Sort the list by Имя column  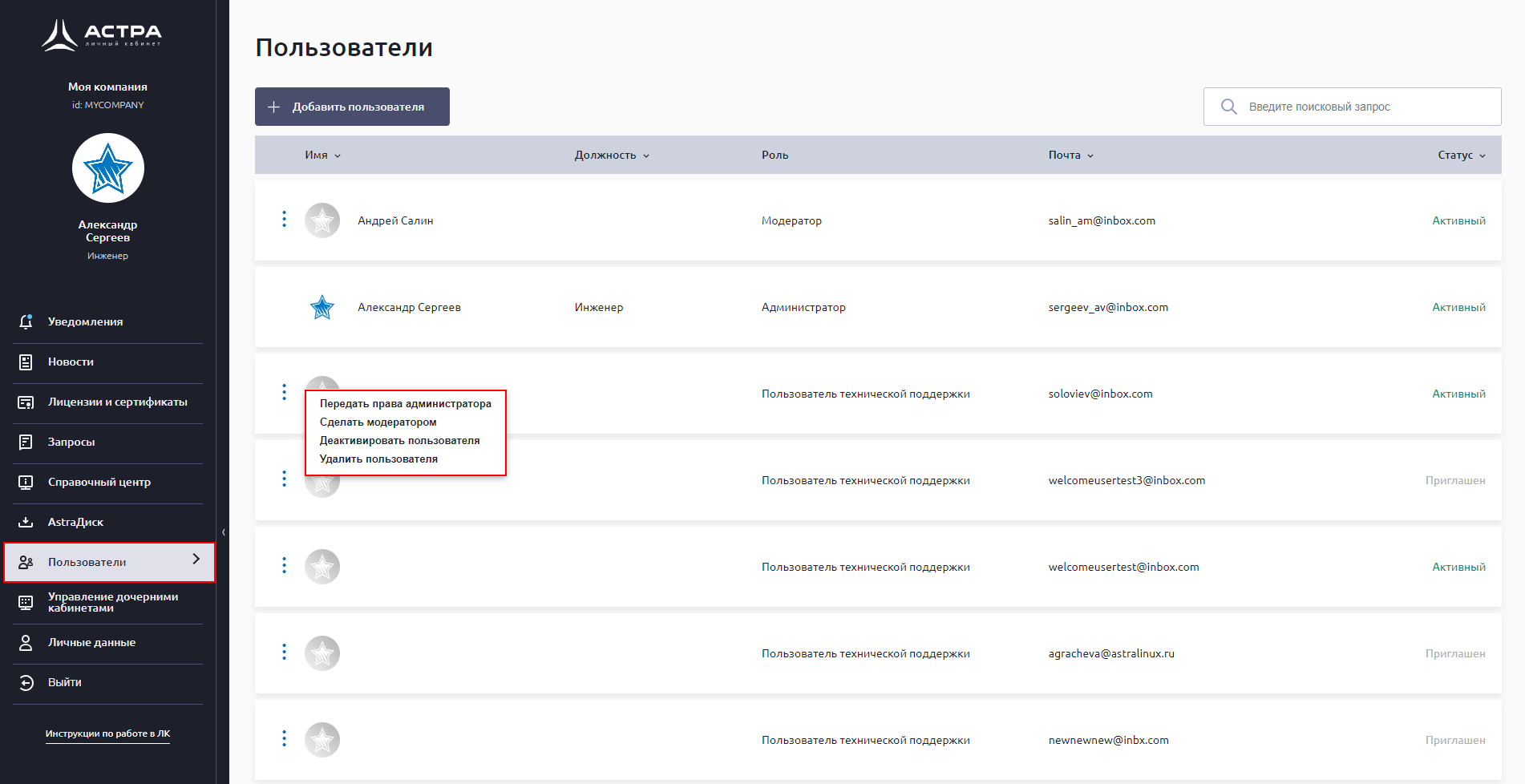tap(322, 156)
